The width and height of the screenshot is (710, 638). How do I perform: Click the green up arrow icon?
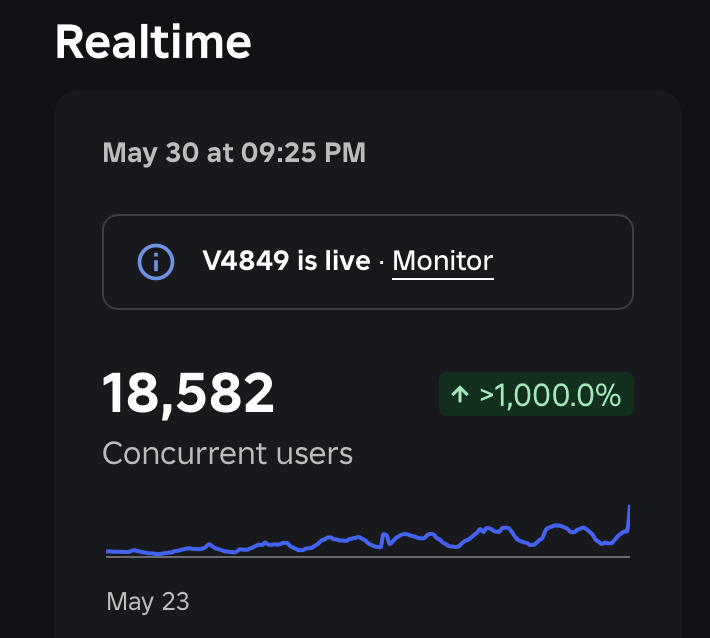click(460, 394)
